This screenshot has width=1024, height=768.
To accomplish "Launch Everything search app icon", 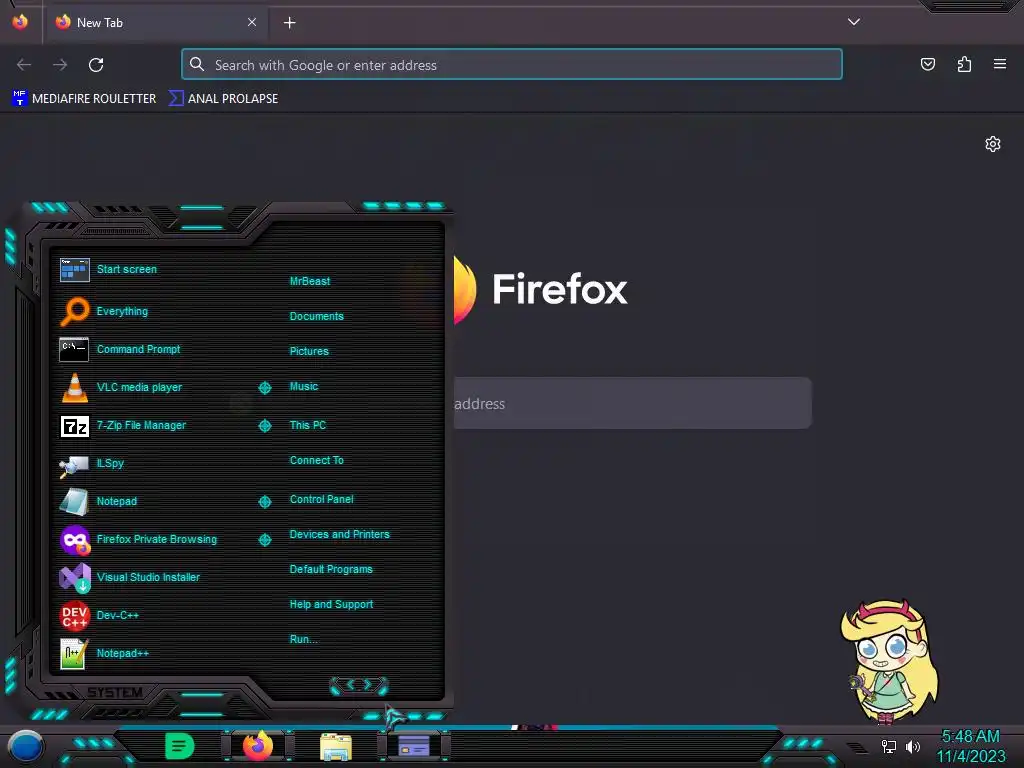I will coord(74,312).
